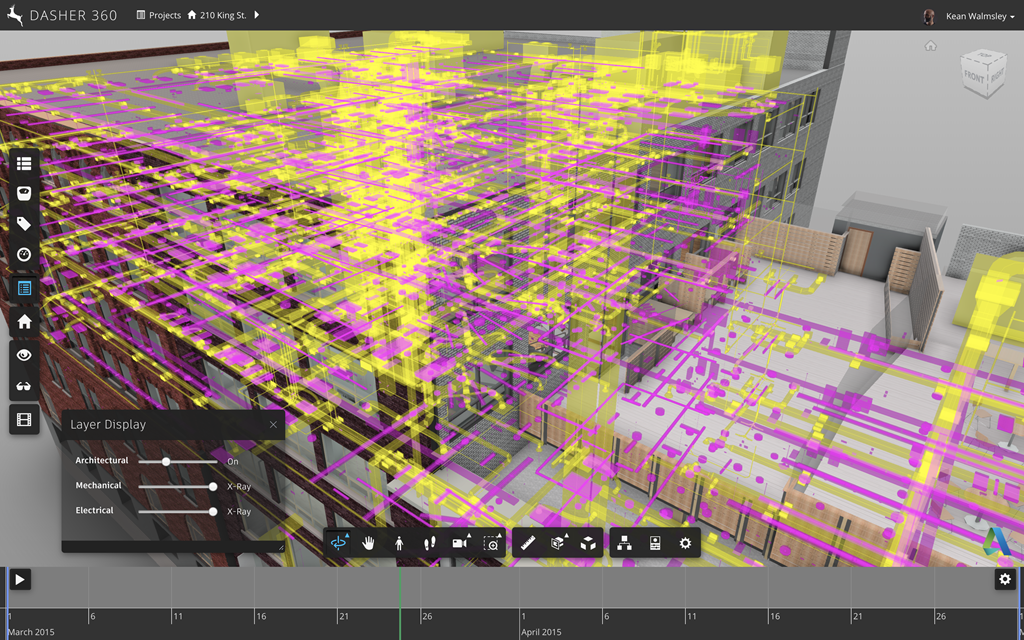Viewport: 1024px width, 640px height.
Task: Close the Layer Display panel
Action: [x=273, y=425]
